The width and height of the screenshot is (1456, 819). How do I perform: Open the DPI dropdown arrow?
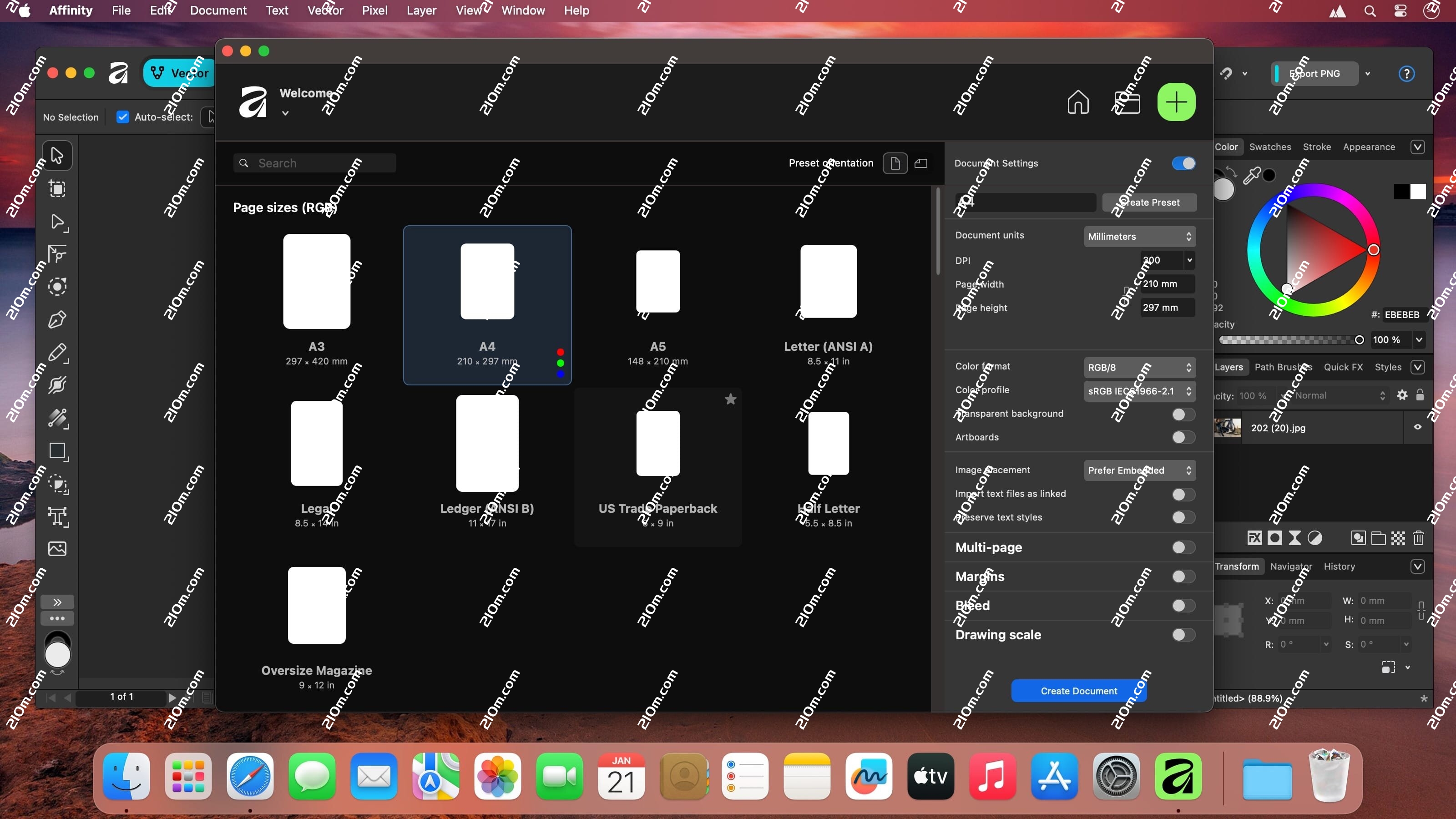(x=1189, y=260)
